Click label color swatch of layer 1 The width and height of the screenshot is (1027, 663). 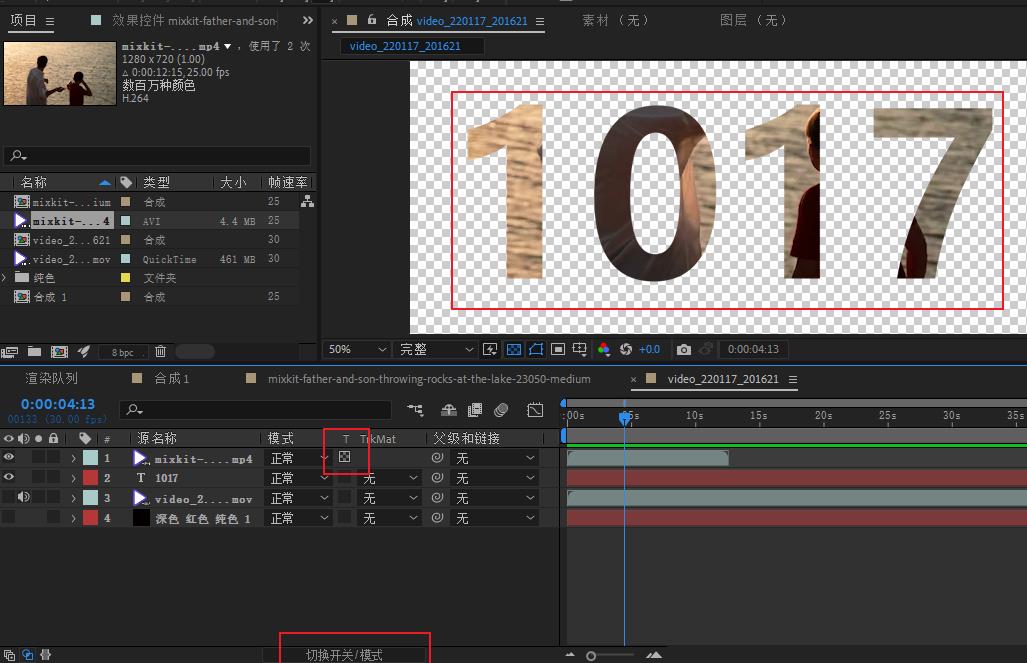(90, 458)
